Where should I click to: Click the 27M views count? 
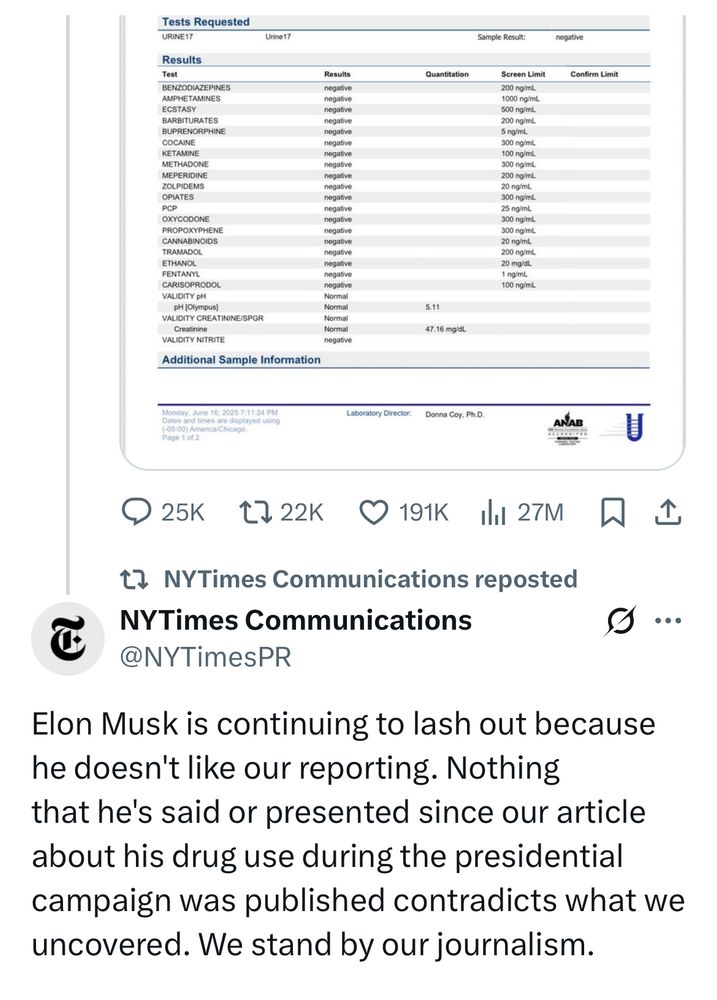pyautogui.click(x=540, y=513)
